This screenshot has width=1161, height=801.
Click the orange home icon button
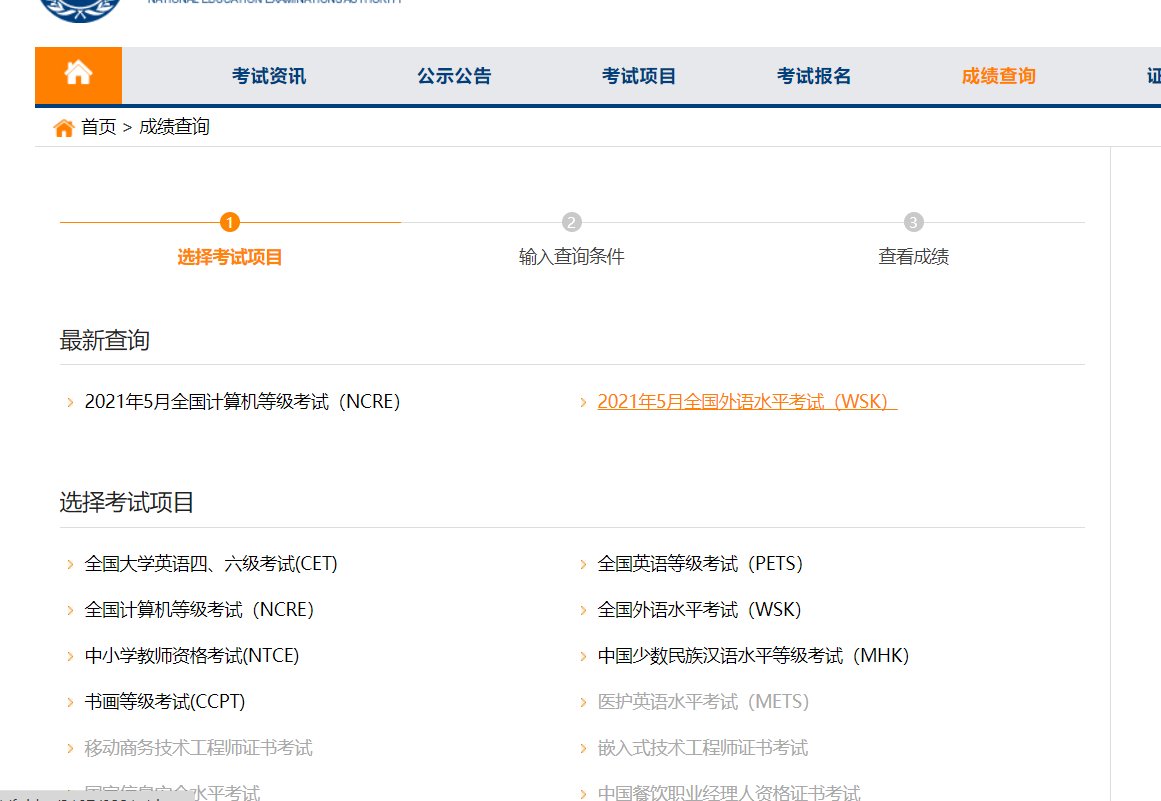78,75
